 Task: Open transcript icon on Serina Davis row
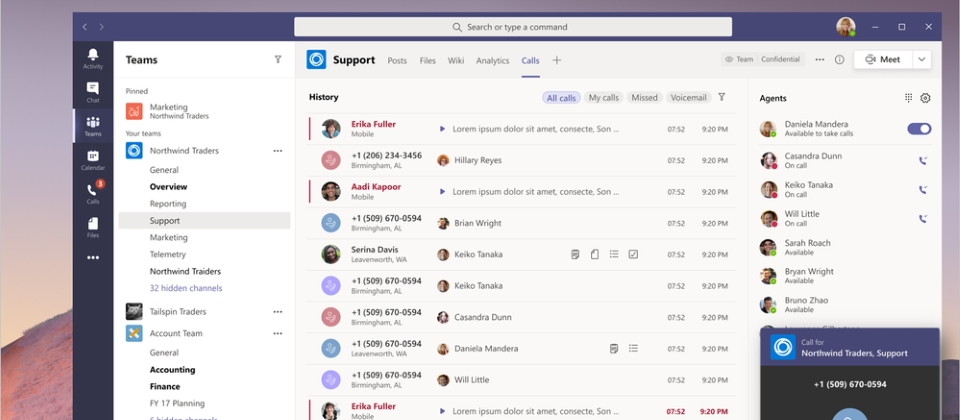click(x=575, y=254)
